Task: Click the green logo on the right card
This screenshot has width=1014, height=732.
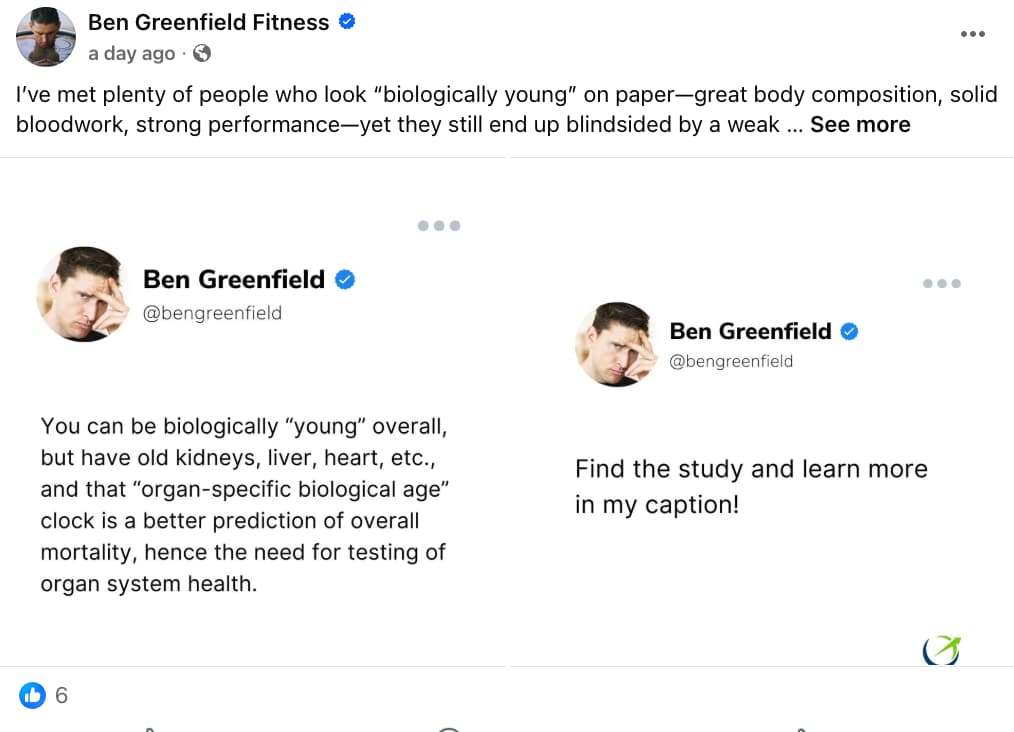Action: click(941, 650)
